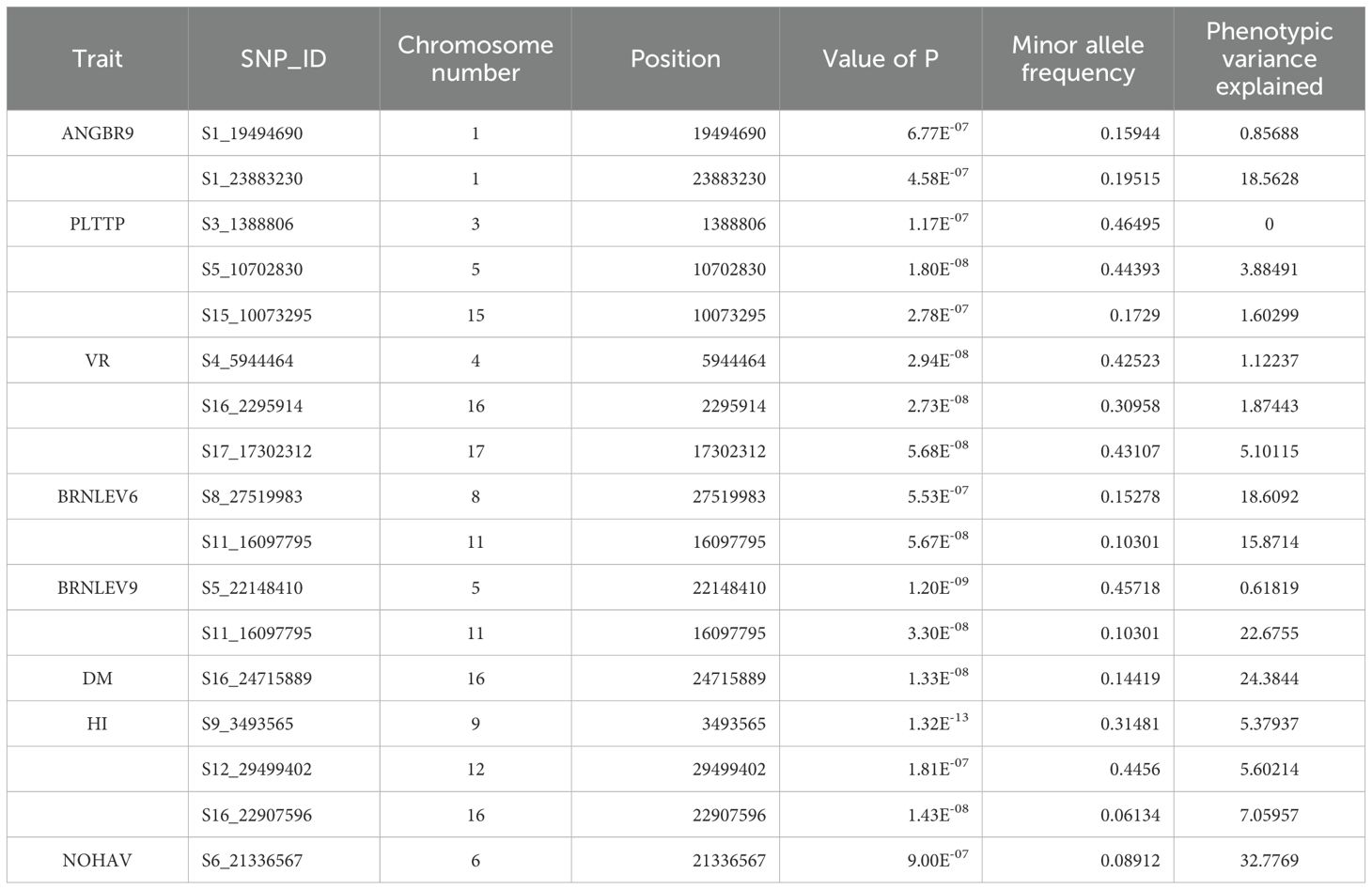Select phenotypic variance value 32.7769
1372x890 pixels.
pos(1269,860)
